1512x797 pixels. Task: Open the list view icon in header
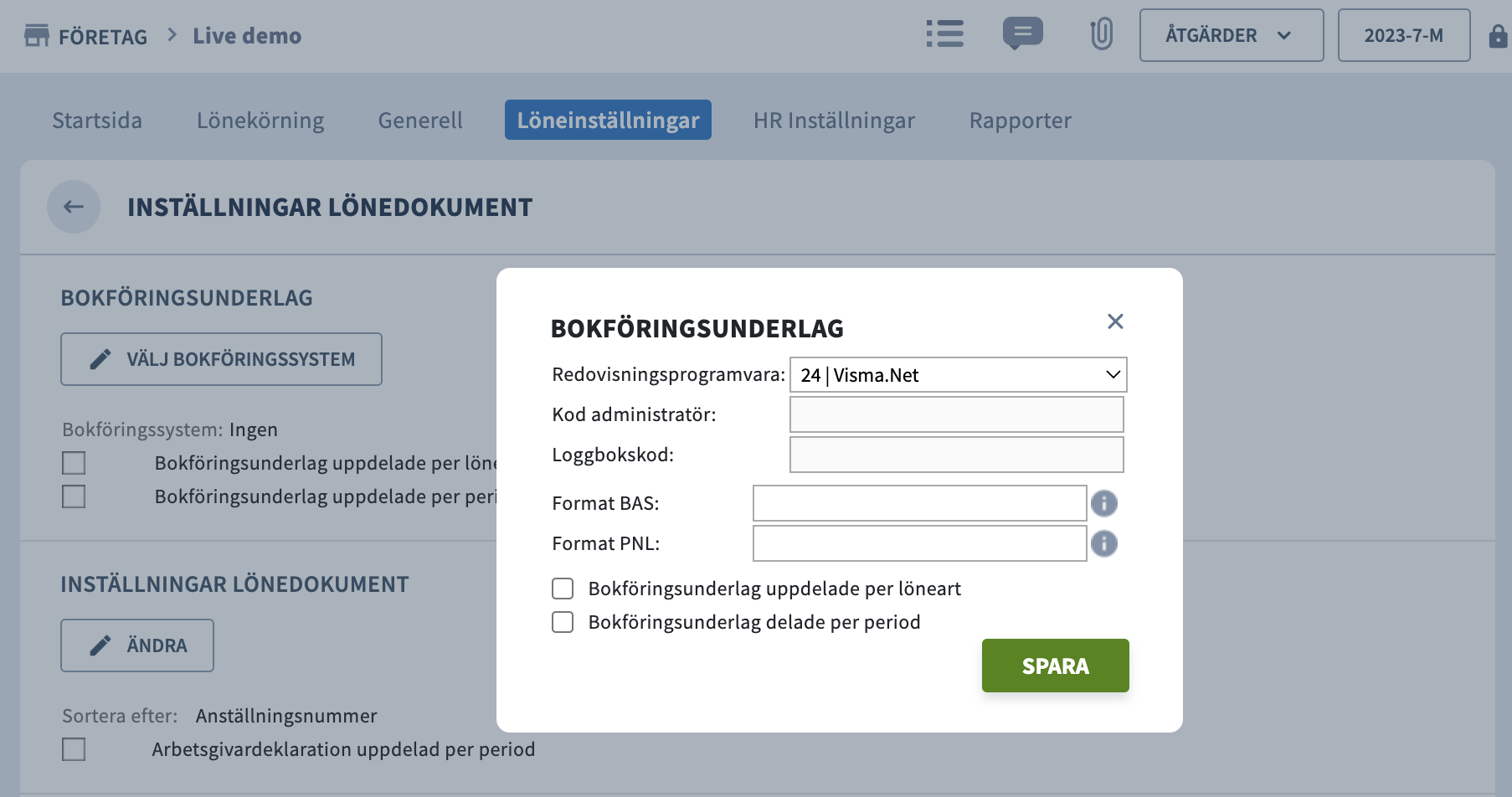tap(944, 34)
